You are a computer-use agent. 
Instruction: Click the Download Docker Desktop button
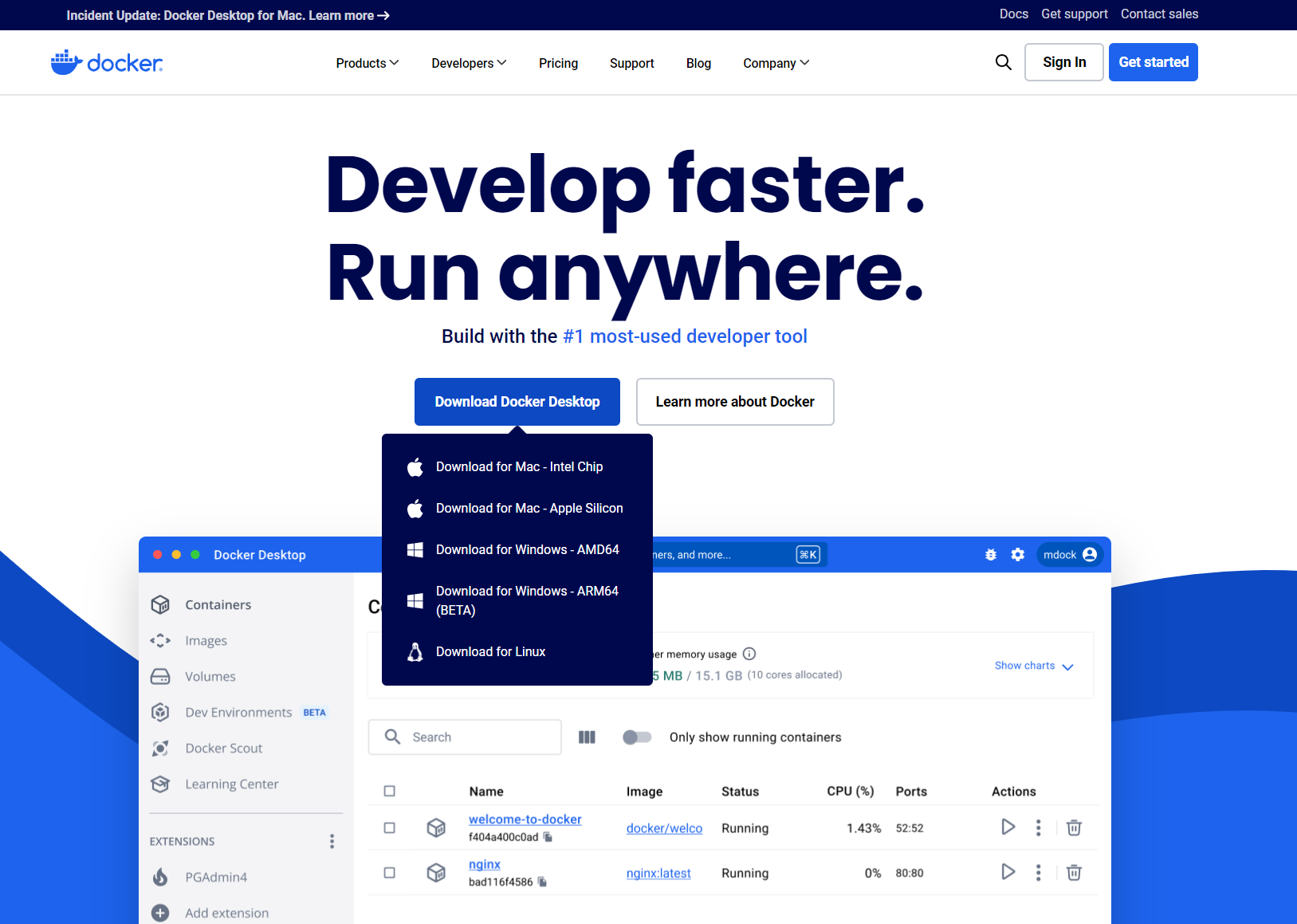pos(517,402)
